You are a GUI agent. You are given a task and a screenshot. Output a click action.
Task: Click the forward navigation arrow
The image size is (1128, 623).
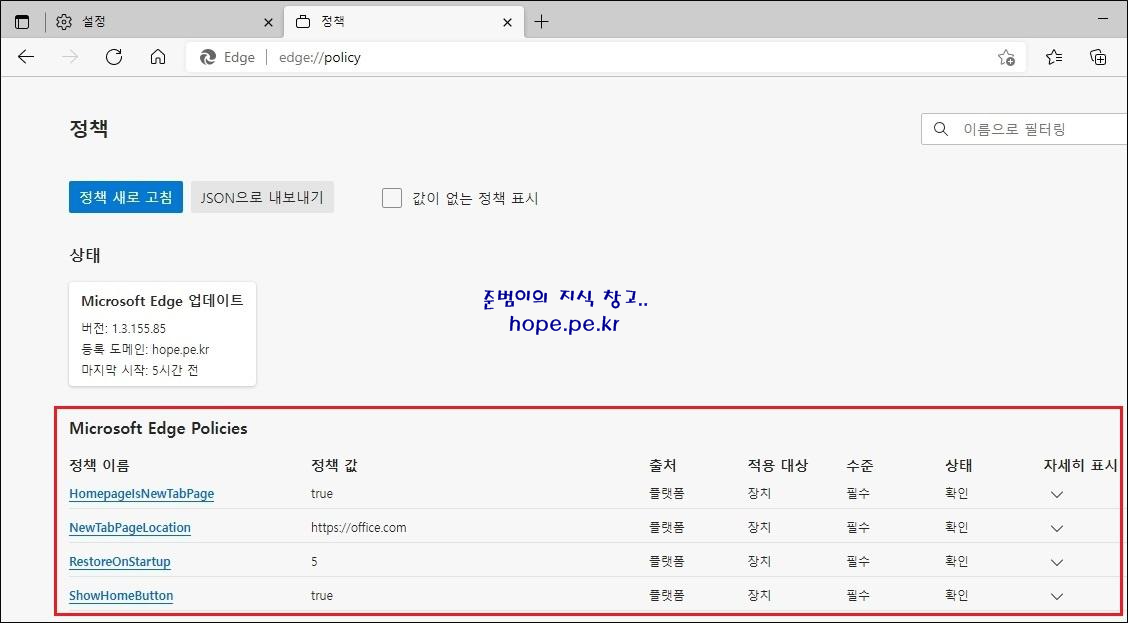tap(70, 58)
